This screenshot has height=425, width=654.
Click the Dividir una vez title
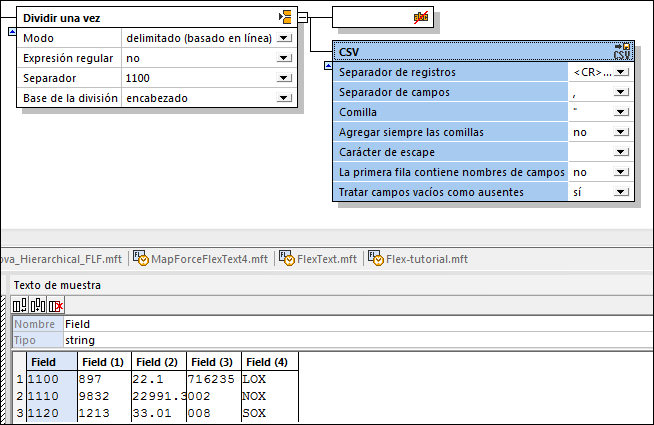[62, 18]
